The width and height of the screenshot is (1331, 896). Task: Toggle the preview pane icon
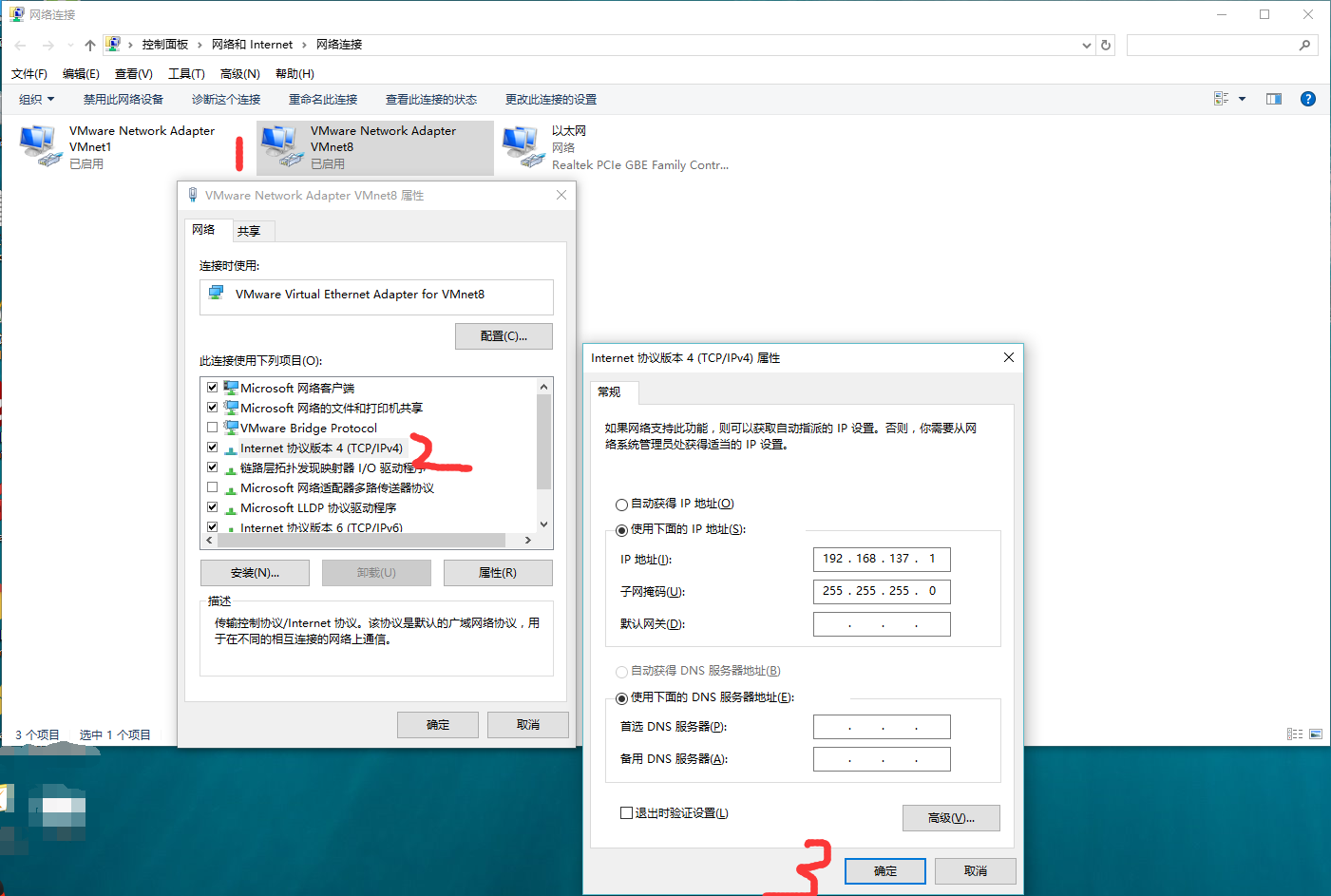point(1274,99)
